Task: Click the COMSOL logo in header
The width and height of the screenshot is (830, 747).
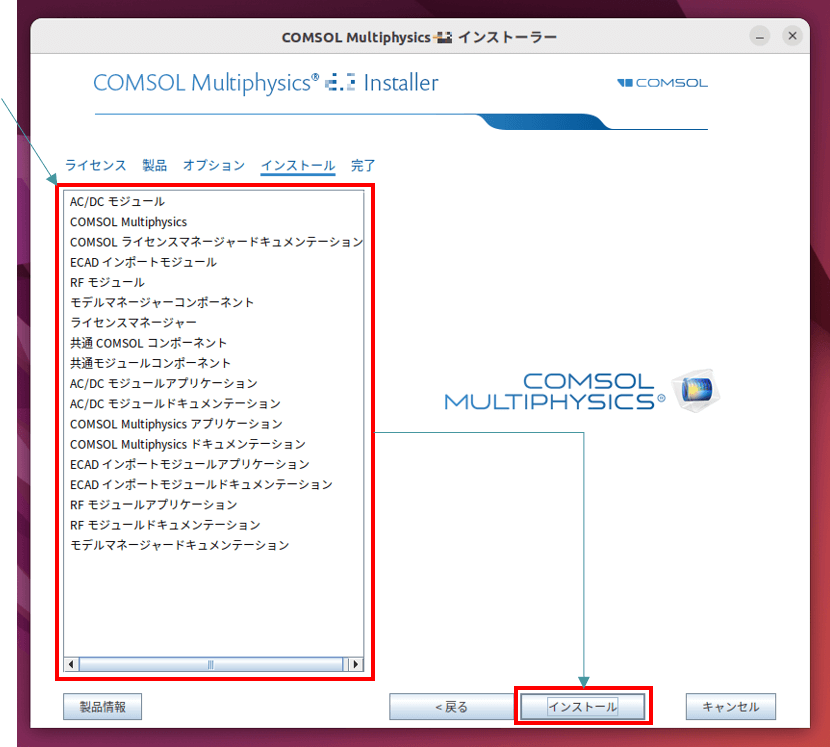Action: (x=662, y=83)
